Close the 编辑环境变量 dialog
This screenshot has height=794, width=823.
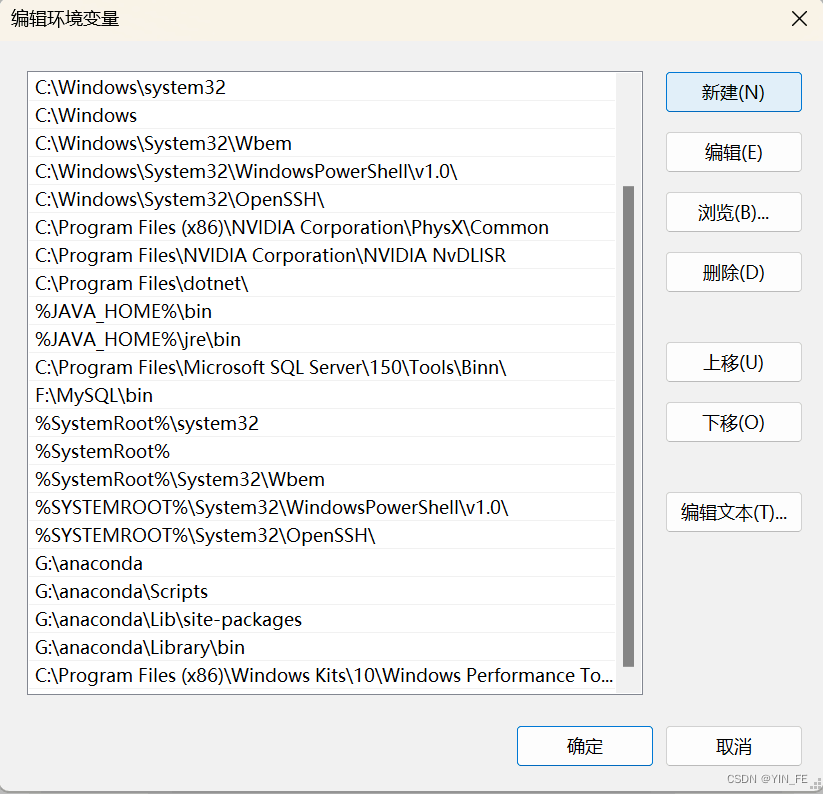pos(797,18)
